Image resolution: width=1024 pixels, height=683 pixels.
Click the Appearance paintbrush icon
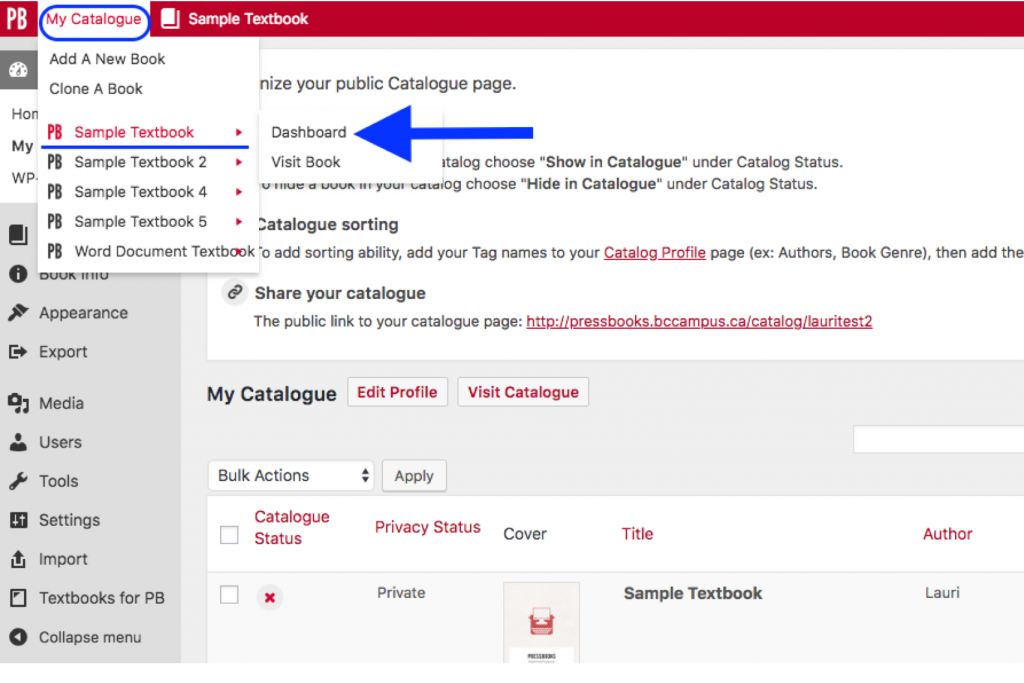tap(18, 313)
